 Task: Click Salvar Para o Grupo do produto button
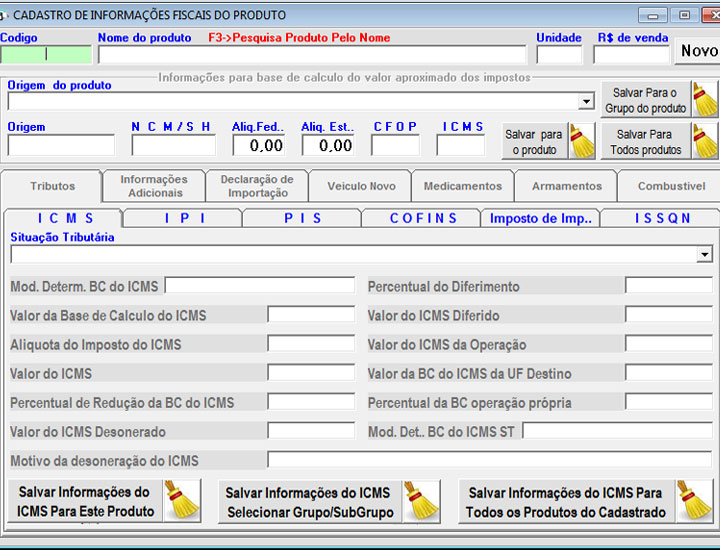pyautogui.click(x=646, y=100)
